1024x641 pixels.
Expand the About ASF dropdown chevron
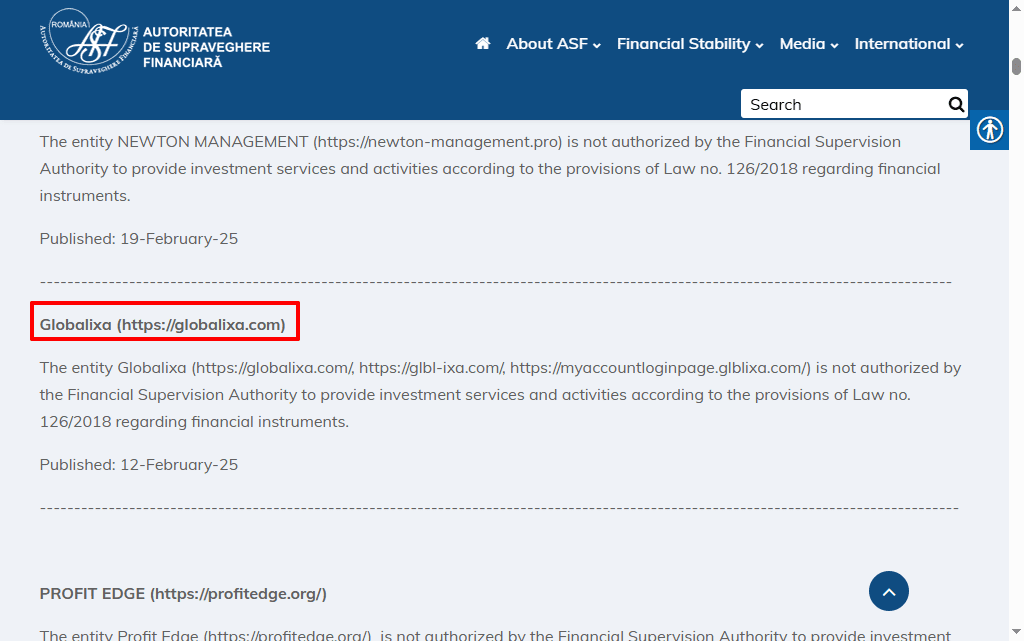pos(597,46)
